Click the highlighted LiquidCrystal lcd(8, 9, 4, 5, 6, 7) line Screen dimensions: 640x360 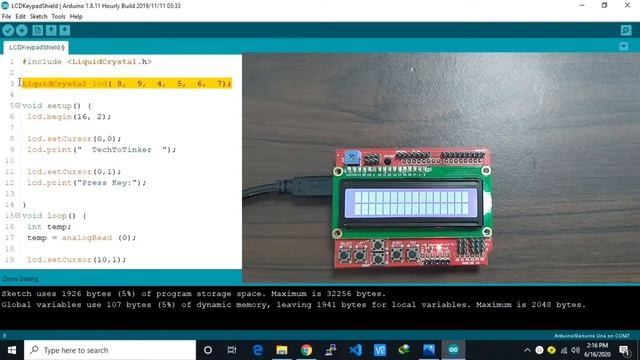[x=127, y=83]
